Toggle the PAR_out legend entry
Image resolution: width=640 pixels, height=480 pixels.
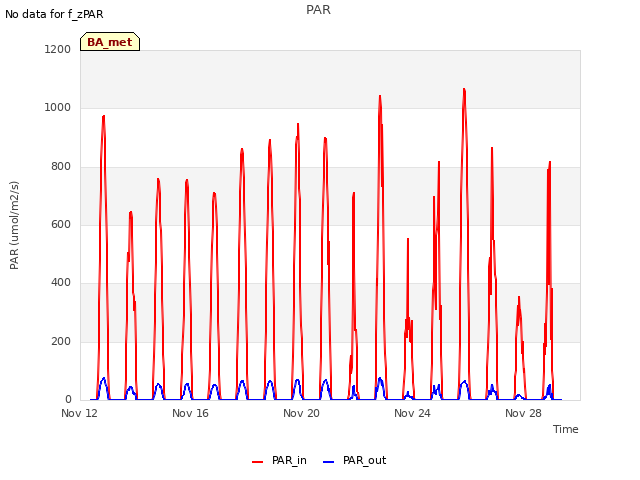point(354,460)
